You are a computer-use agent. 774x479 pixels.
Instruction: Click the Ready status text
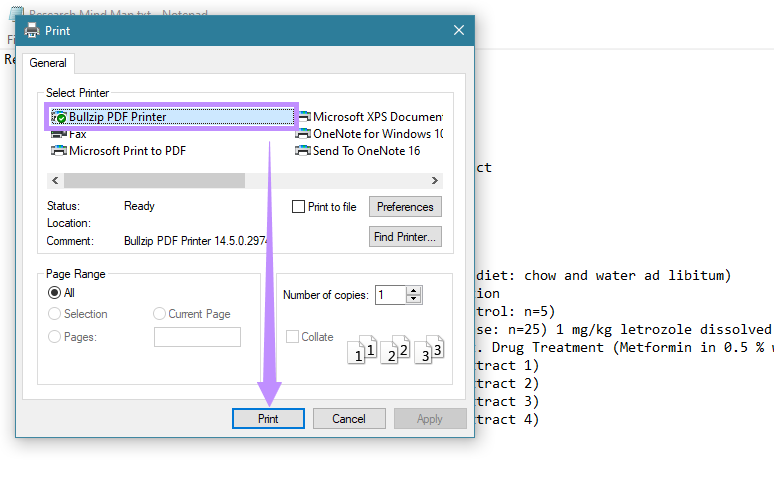(139, 206)
